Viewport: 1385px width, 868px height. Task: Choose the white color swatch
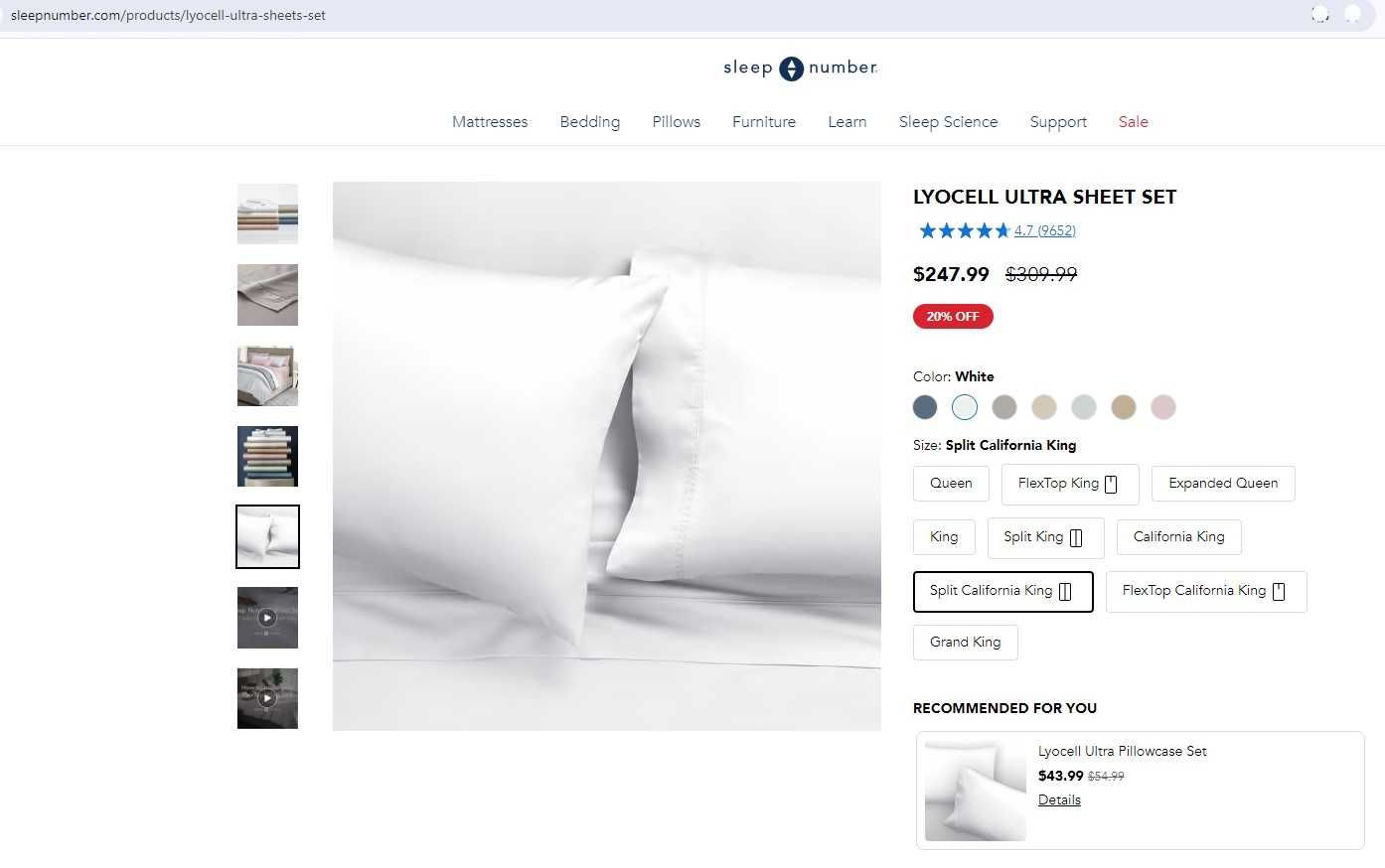click(x=965, y=407)
